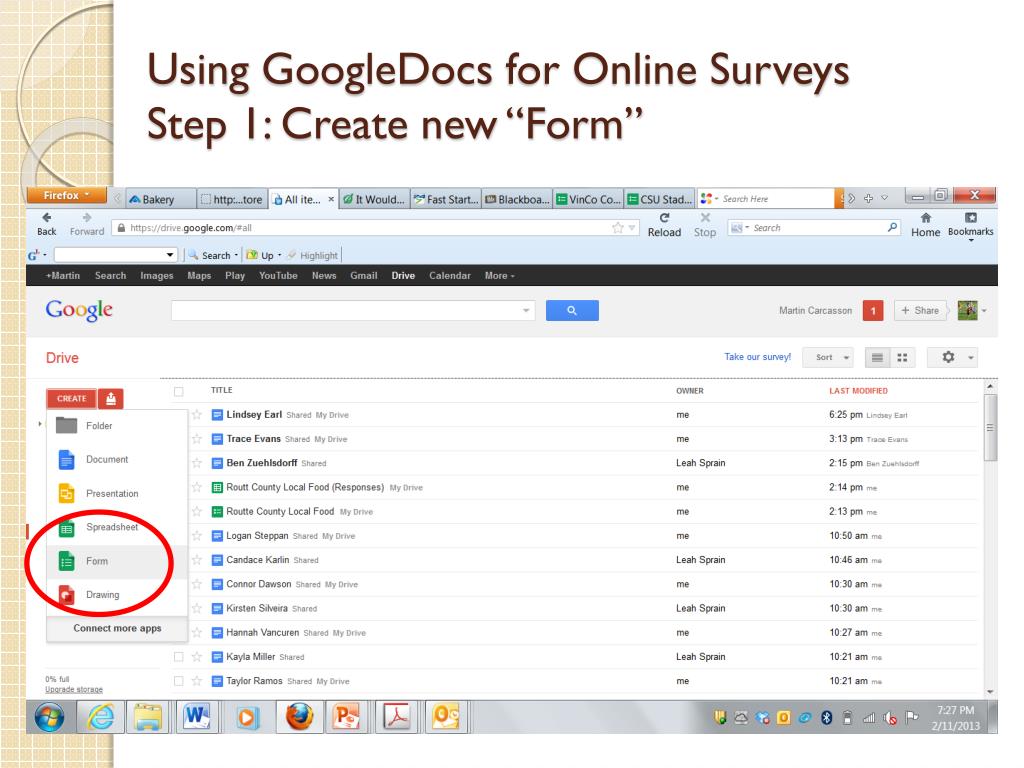Viewport: 1024px width, 768px height.
Task: Open the settings gear dropdown
Action: point(953,358)
